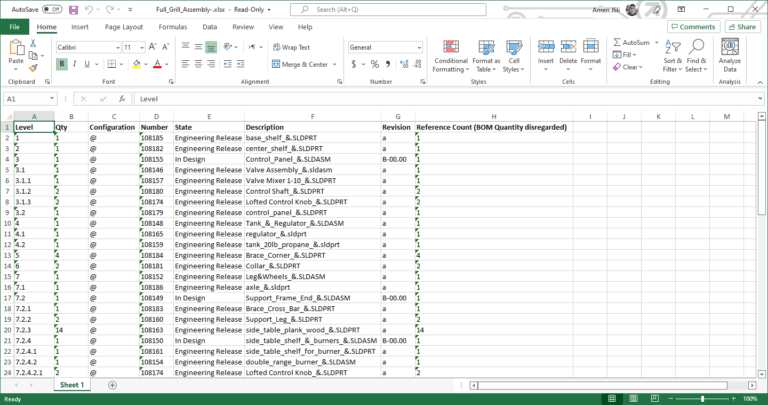Open Find & Select menu
The width and height of the screenshot is (768, 405).
tap(696, 56)
